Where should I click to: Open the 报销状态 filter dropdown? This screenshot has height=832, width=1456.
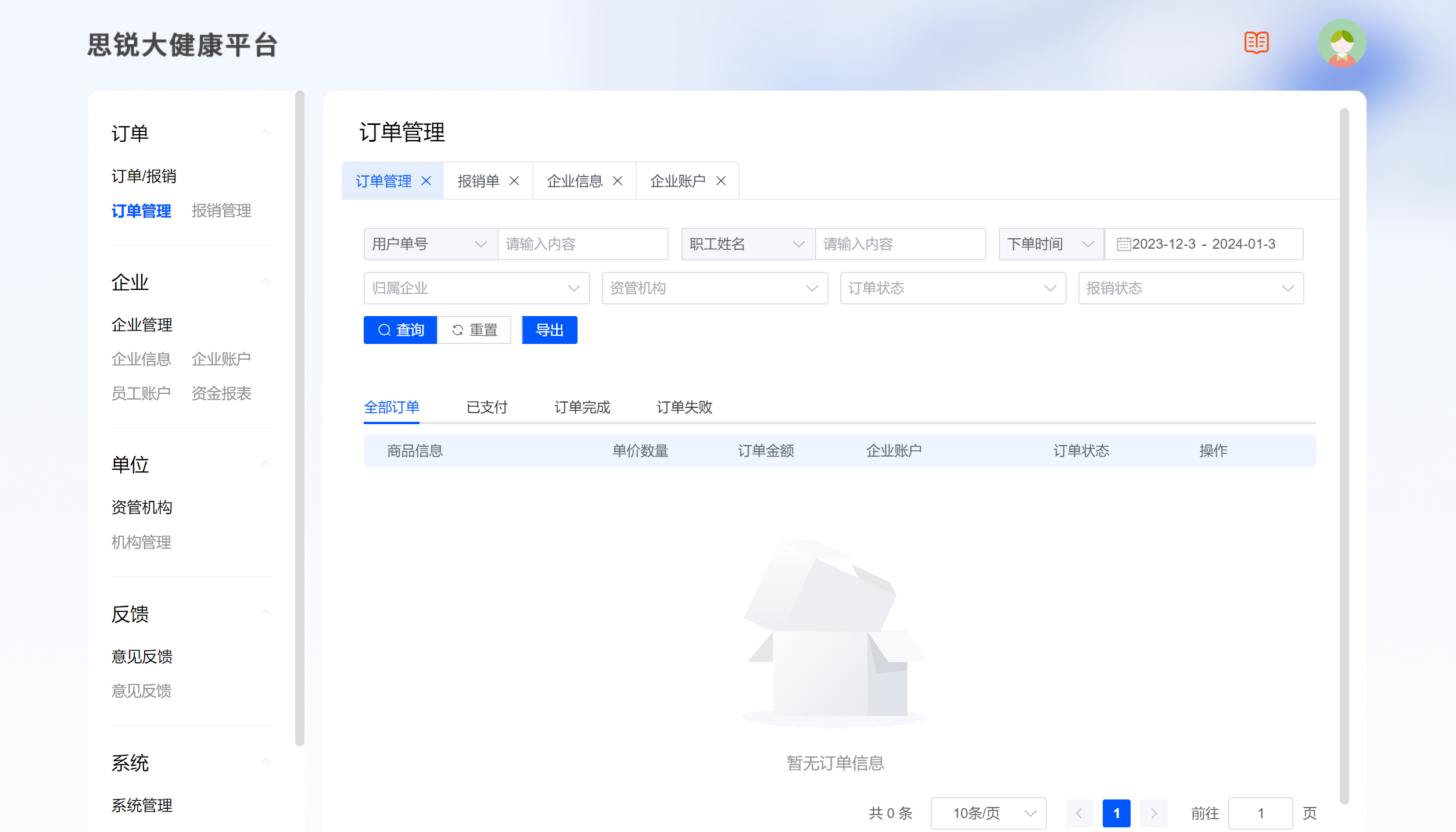(1191, 288)
